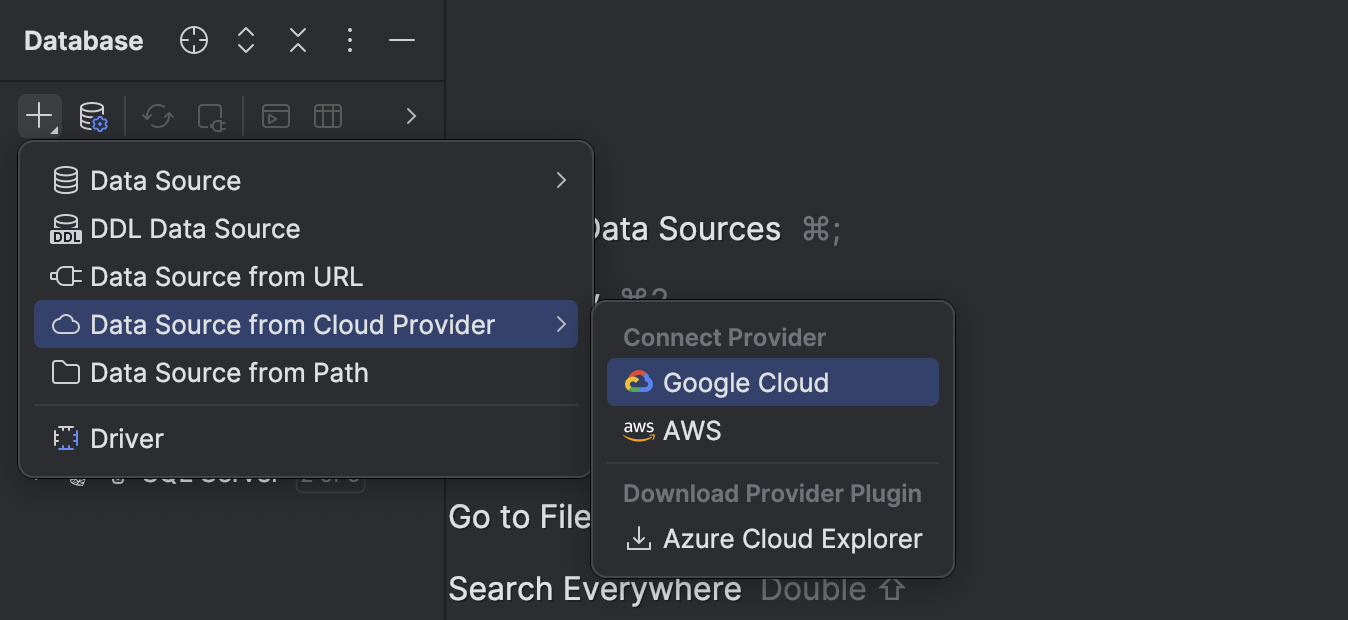Click the Search Everywhere hint text

pyautogui.click(x=595, y=589)
